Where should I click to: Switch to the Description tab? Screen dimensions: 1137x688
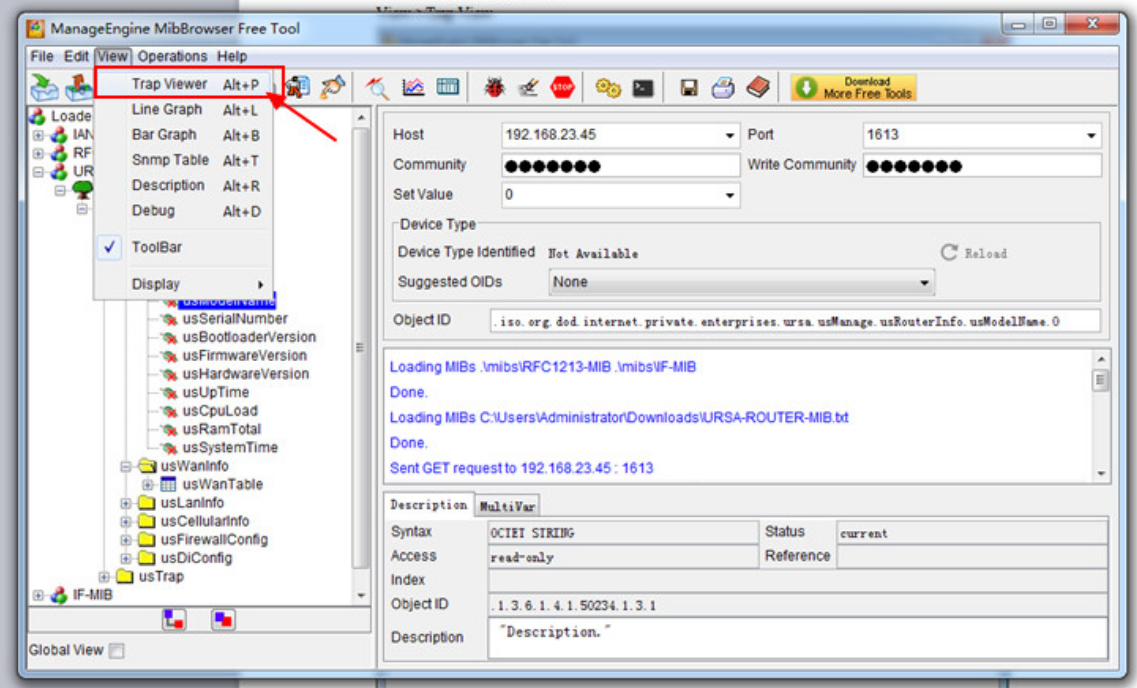pyautogui.click(x=429, y=505)
